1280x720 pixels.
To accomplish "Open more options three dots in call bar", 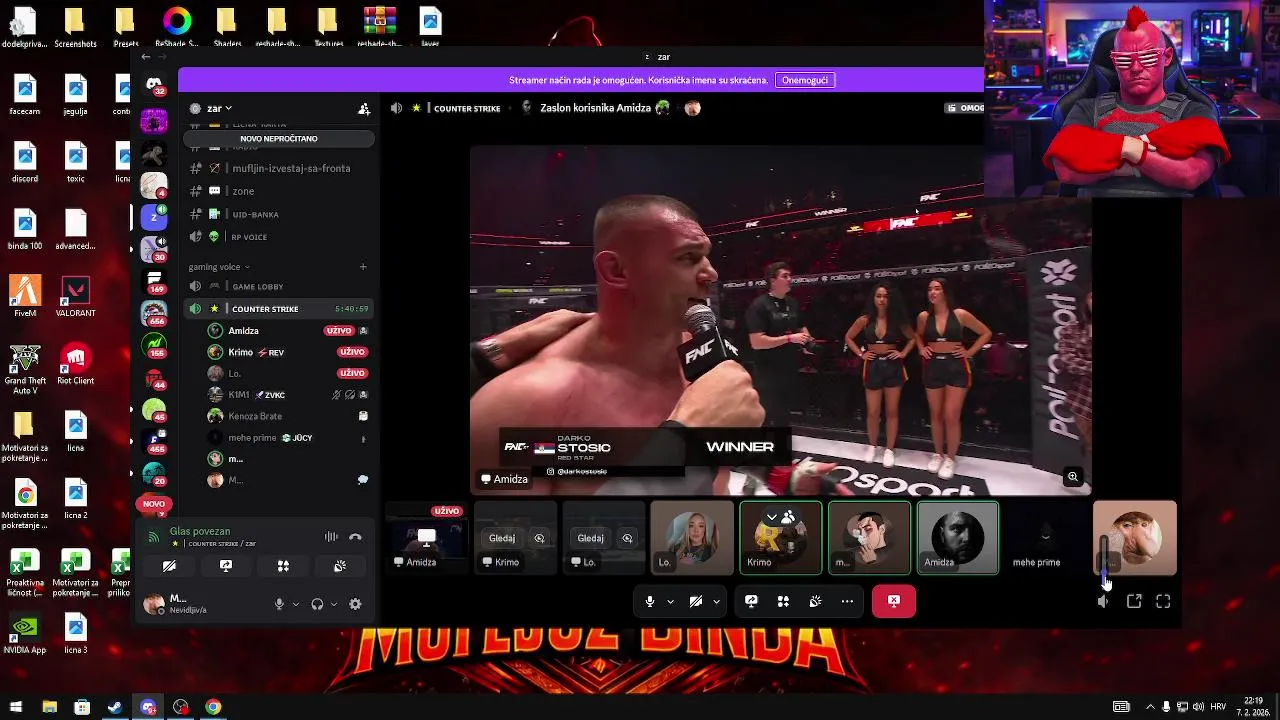I will [847, 601].
